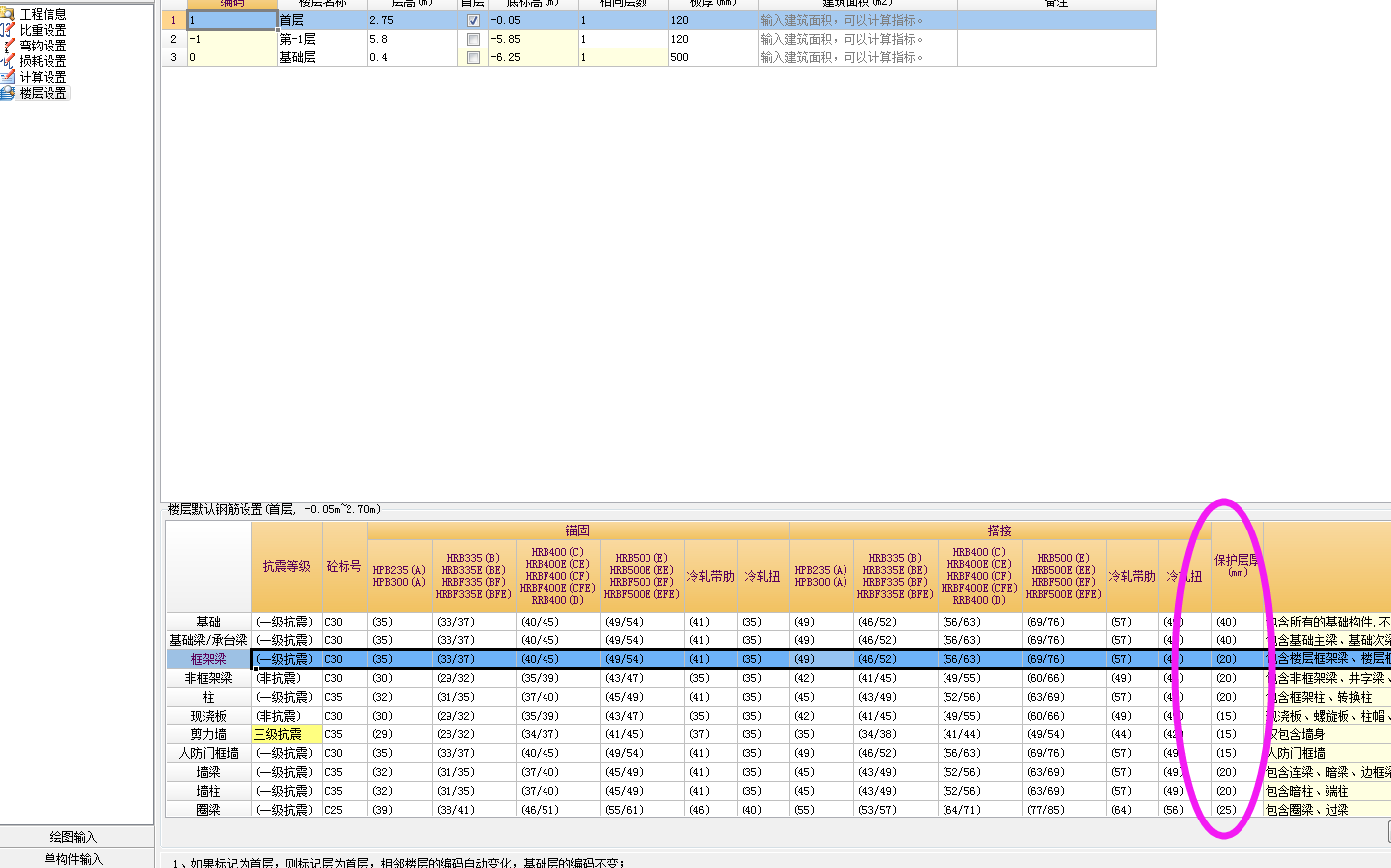Image resolution: width=1391 pixels, height=868 pixels.
Task: Click anchorage value (29) in the 剪力墙 row
Action: coord(400,734)
